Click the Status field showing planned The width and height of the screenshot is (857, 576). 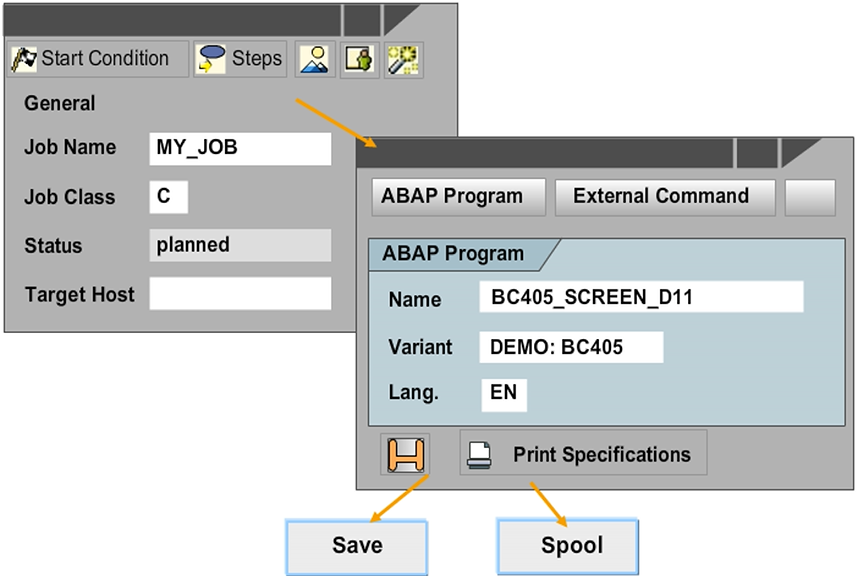pyautogui.click(x=239, y=246)
